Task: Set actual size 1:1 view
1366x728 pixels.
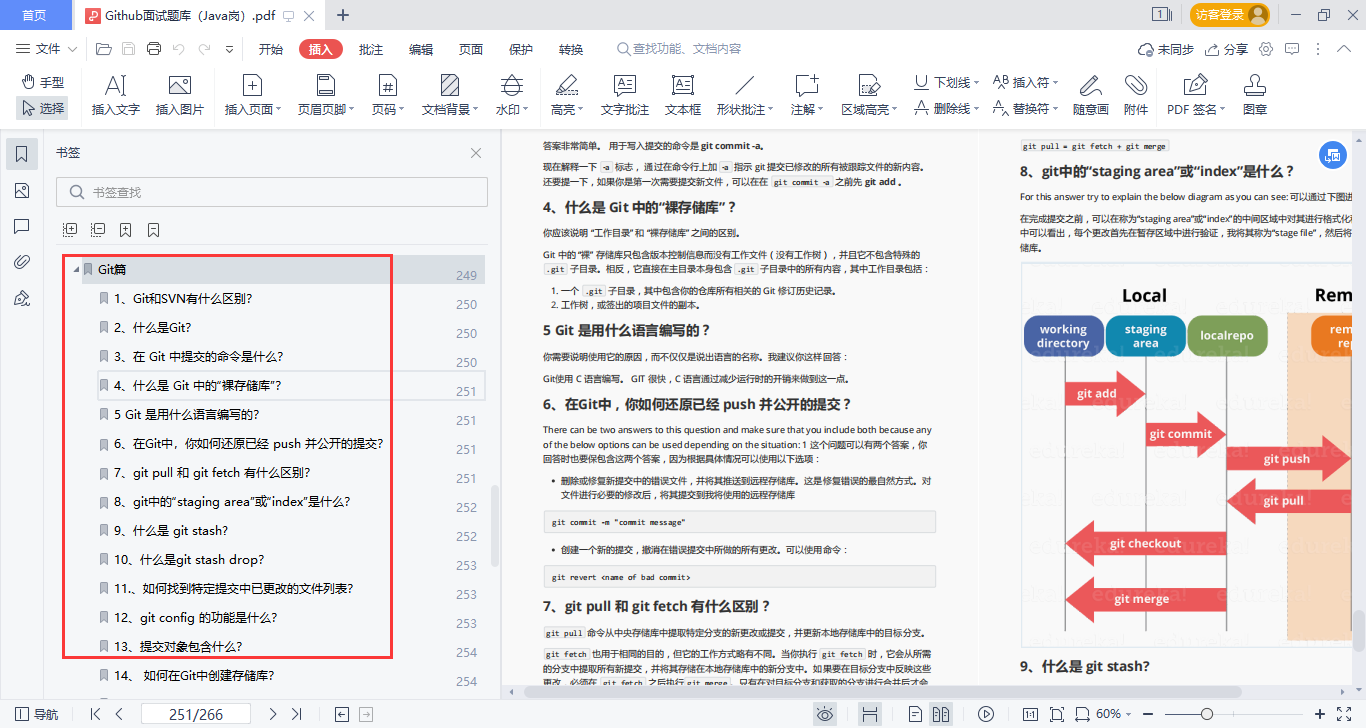Action: (x=1030, y=714)
